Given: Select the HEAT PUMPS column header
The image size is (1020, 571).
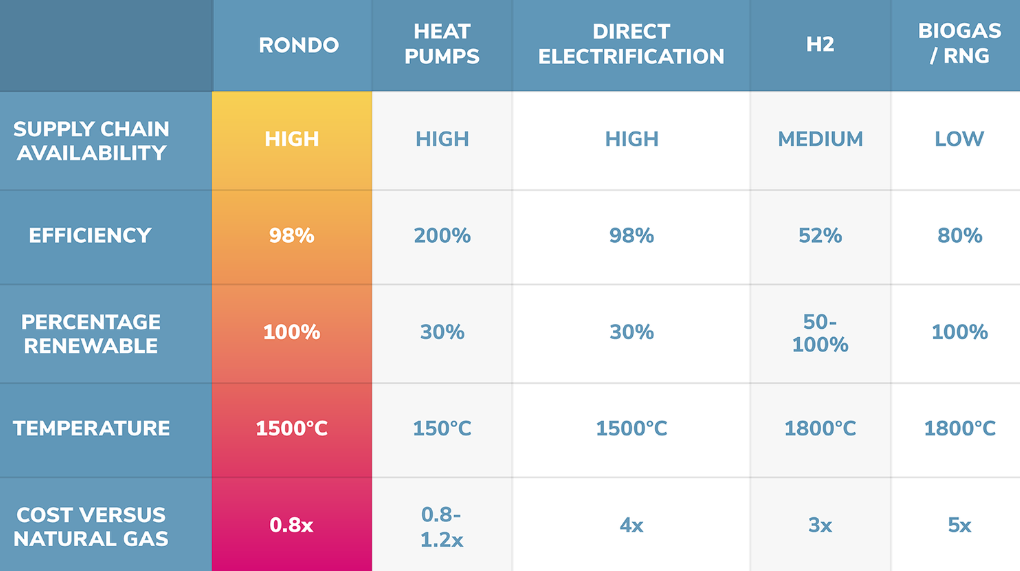Looking at the screenshot, I should point(441,45).
